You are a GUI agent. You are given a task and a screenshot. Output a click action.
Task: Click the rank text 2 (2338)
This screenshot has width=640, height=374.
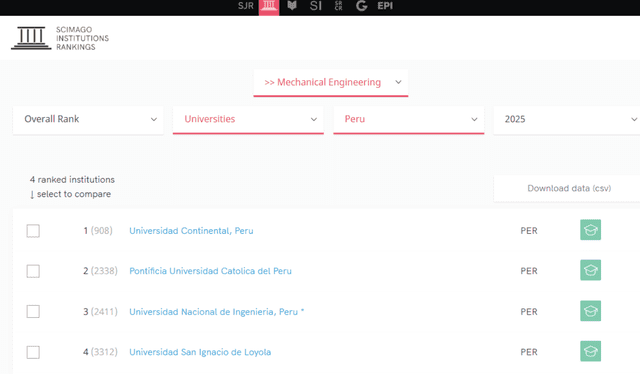pyautogui.click(x=100, y=271)
